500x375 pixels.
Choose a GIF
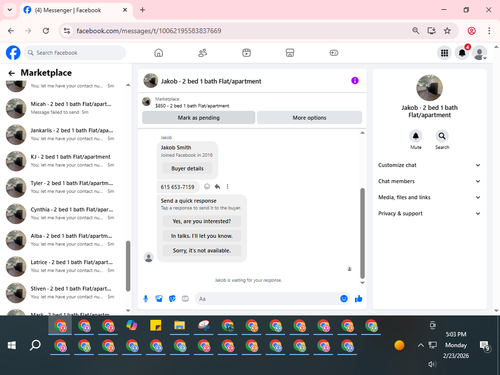click(185, 299)
